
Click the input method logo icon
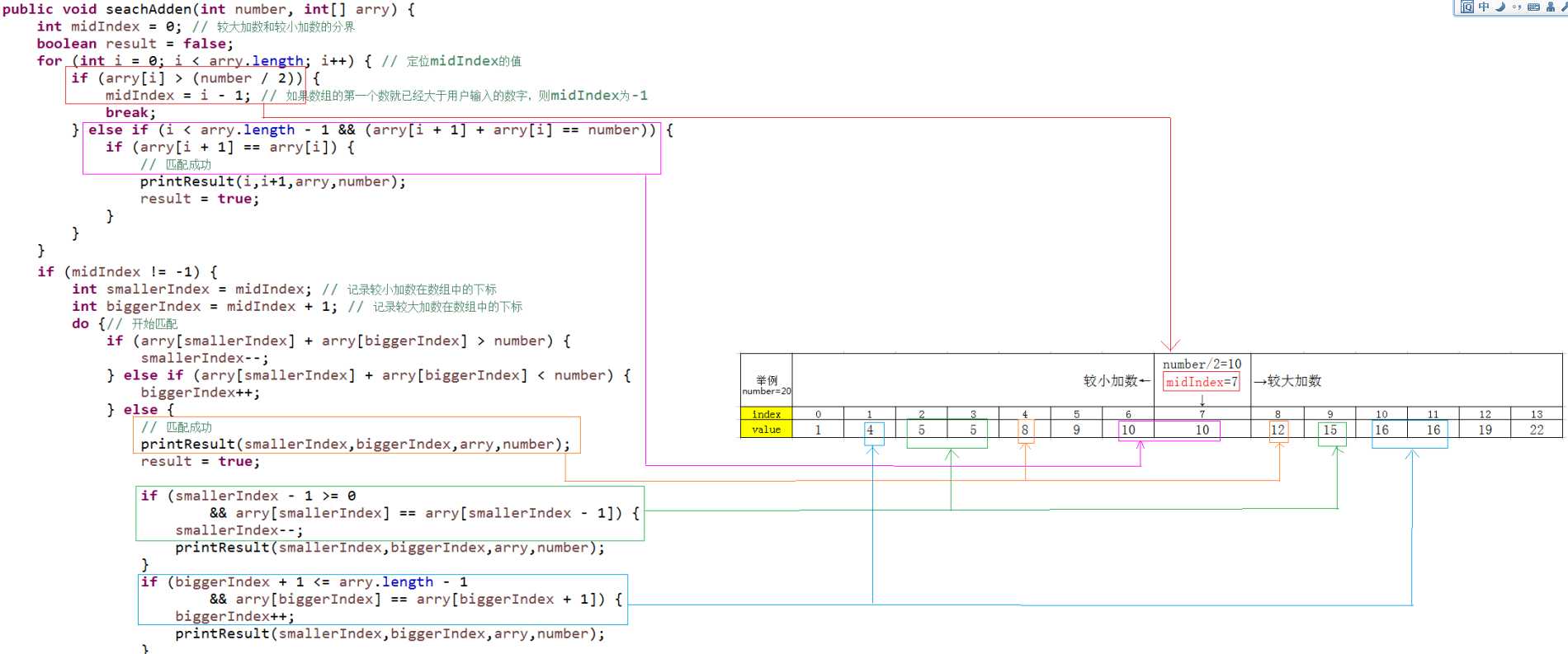pyautogui.click(x=1467, y=7)
